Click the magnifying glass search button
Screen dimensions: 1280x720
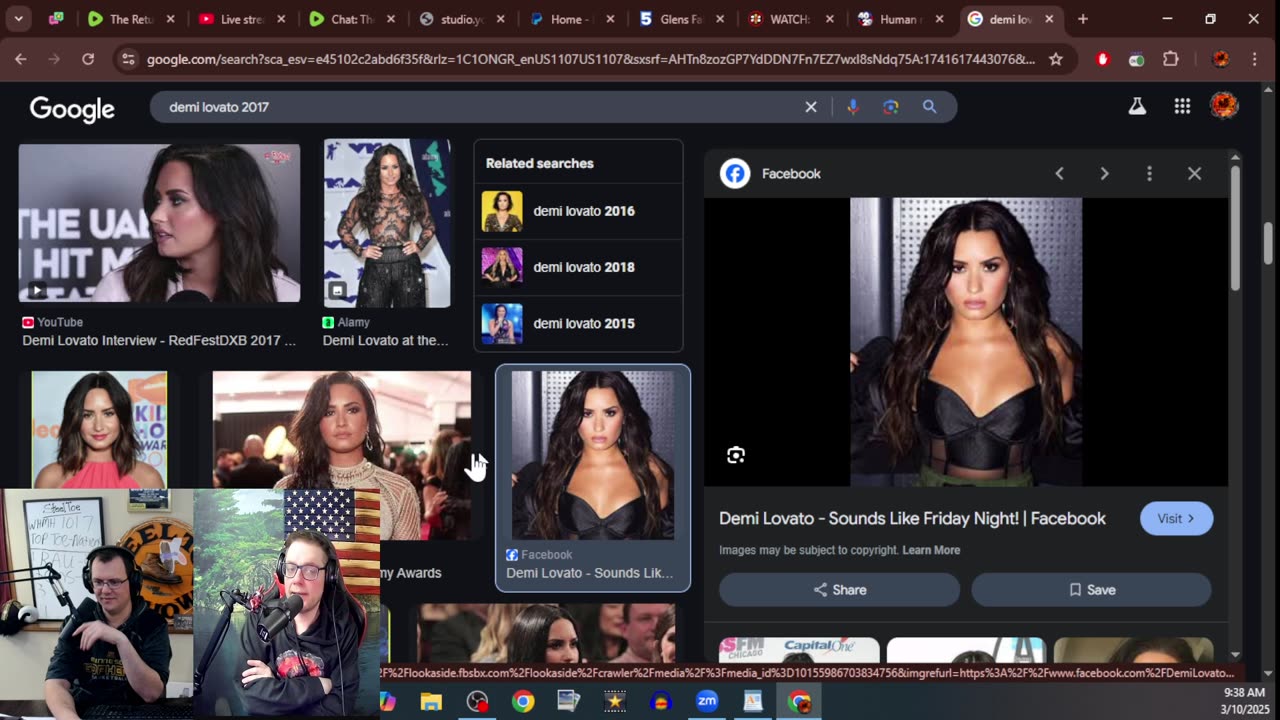tap(929, 107)
